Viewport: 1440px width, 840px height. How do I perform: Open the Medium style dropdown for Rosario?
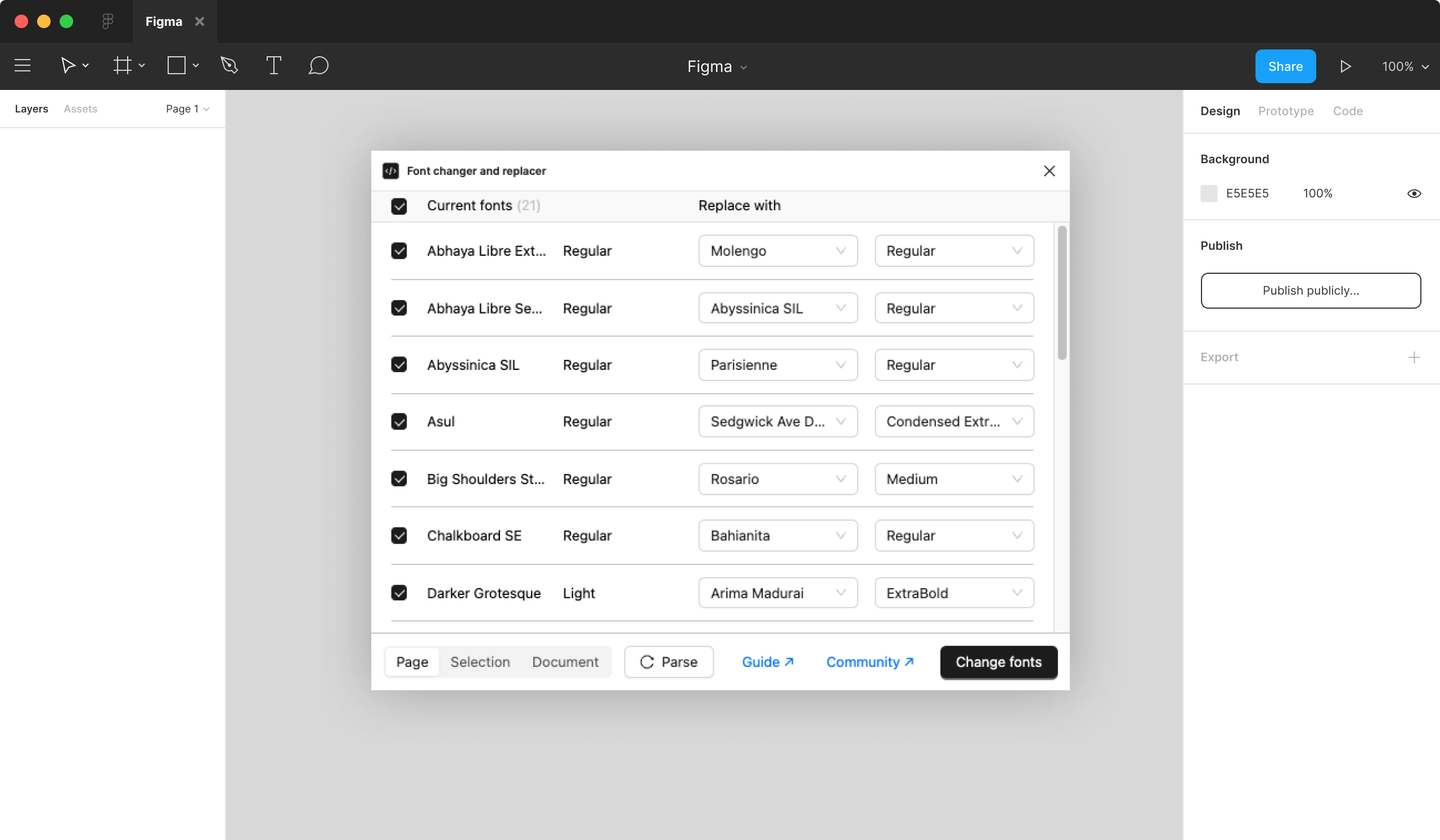(953, 478)
